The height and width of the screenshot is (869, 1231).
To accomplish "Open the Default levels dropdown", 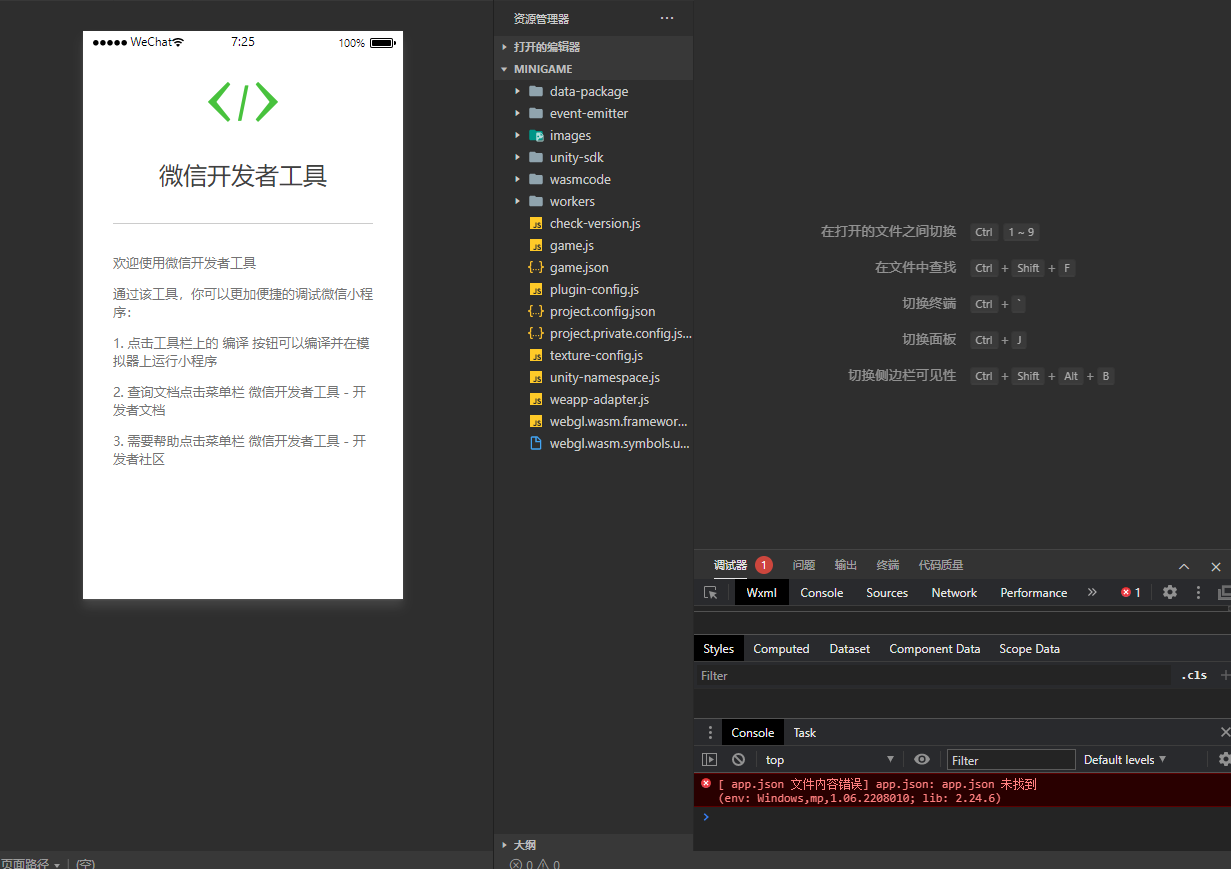I will (x=1125, y=760).
